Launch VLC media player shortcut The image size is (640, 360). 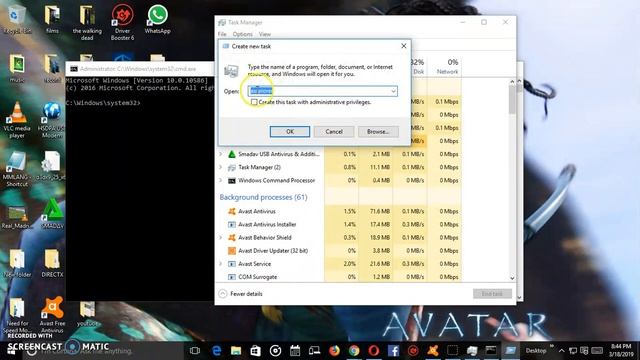click(17, 120)
